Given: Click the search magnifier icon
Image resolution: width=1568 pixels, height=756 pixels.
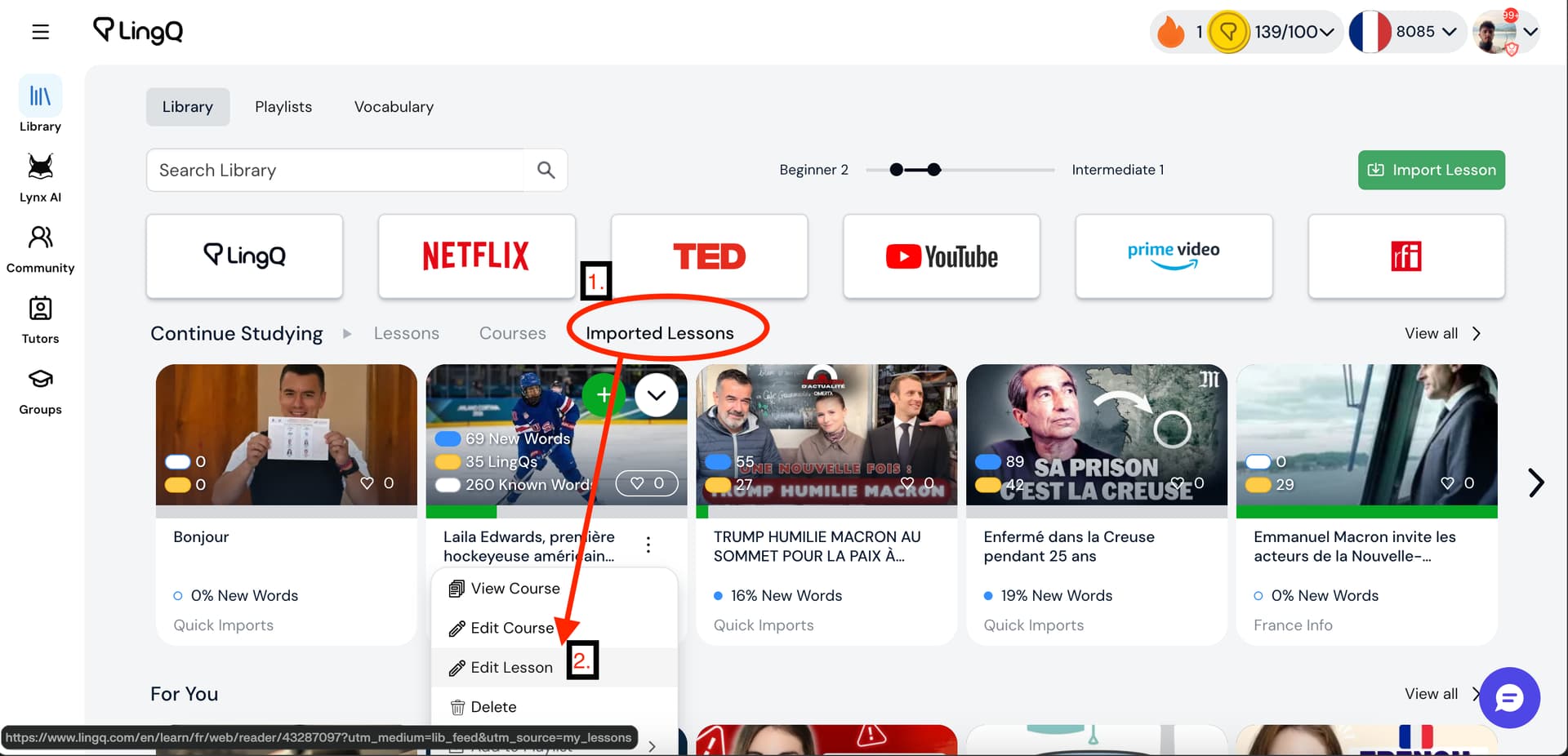Looking at the screenshot, I should tap(546, 170).
